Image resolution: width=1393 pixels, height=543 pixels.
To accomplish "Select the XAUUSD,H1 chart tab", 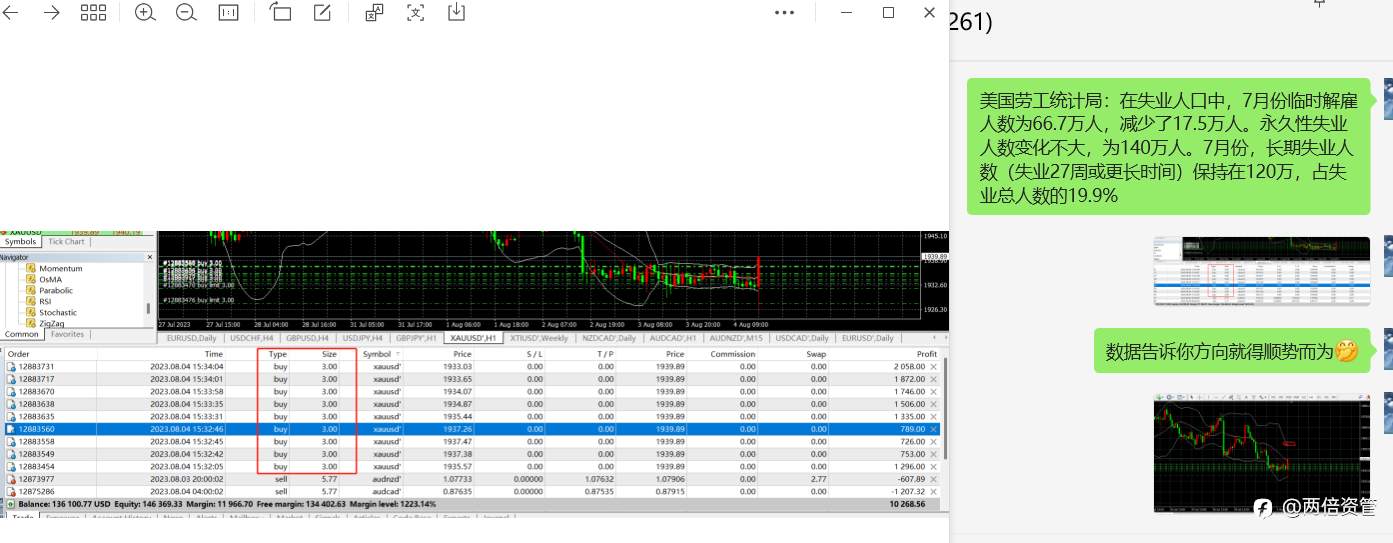I will click(472, 338).
